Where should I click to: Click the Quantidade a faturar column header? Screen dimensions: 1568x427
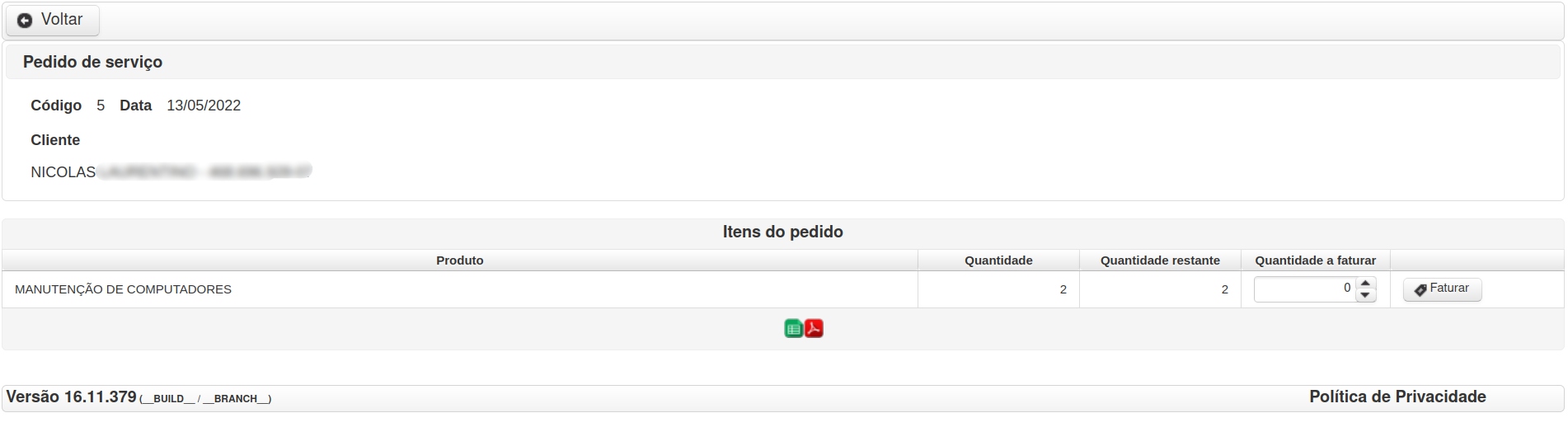[x=1316, y=260]
